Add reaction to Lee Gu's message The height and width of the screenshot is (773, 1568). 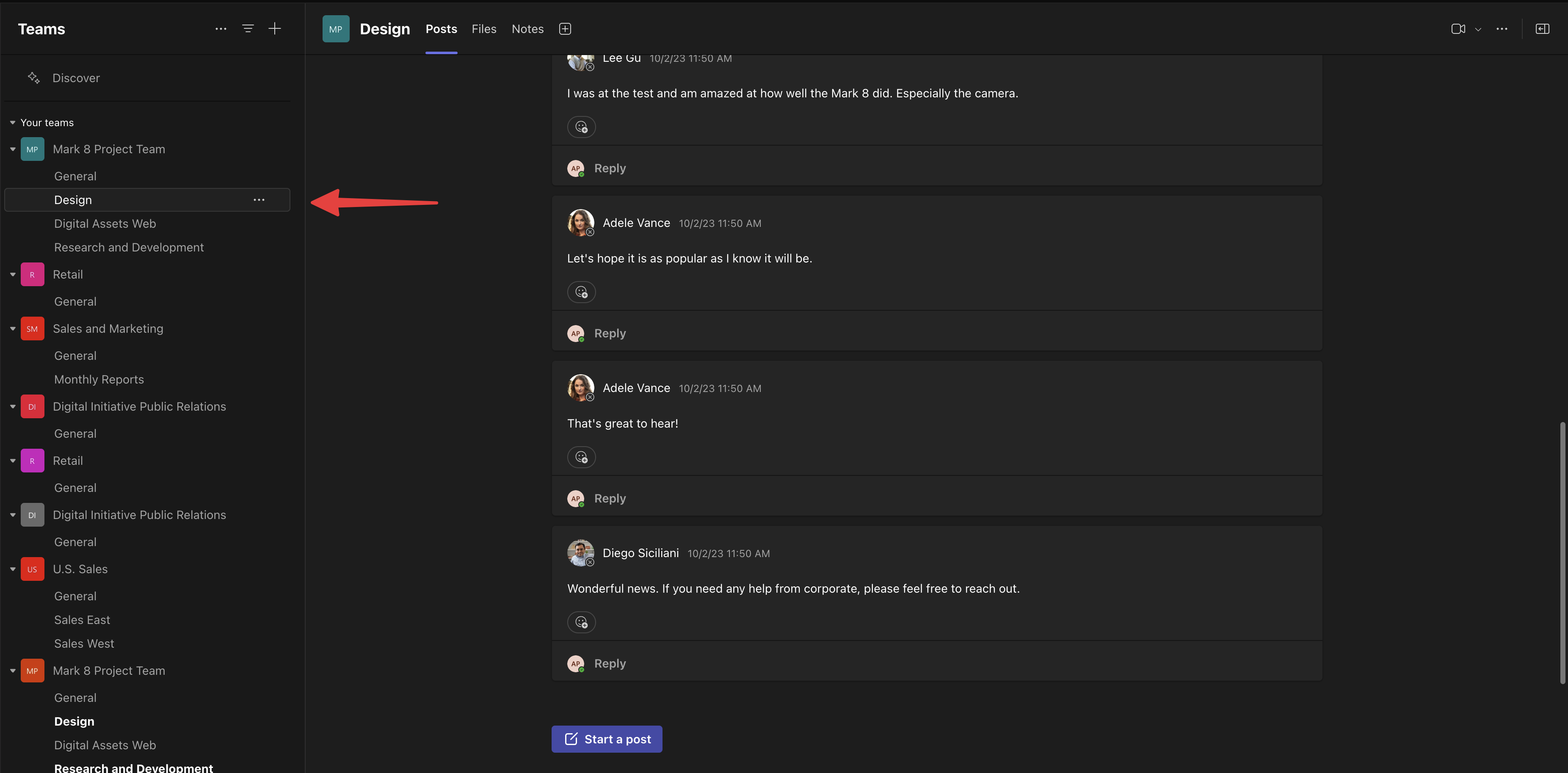(x=581, y=127)
